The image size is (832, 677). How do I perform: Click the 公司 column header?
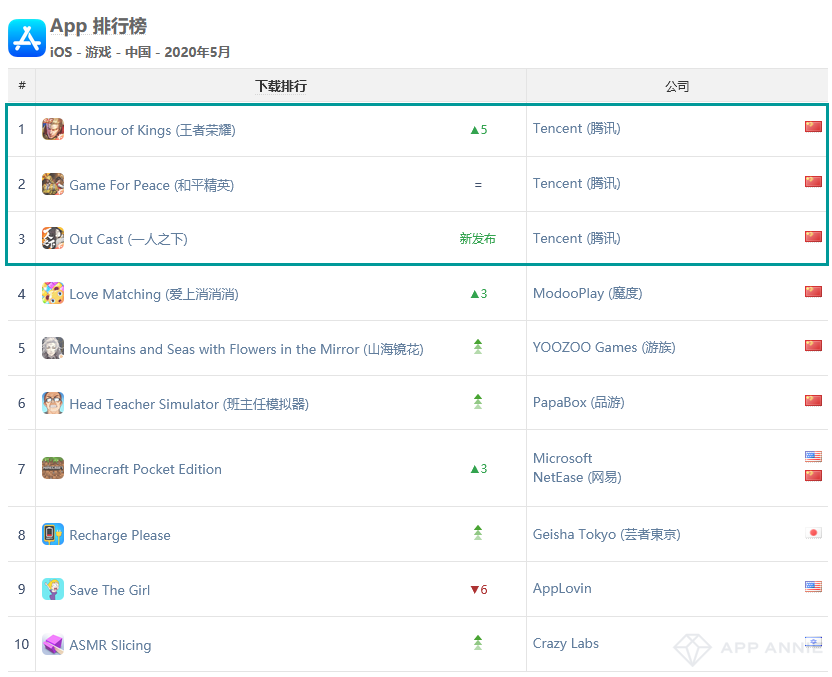click(677, 86)
